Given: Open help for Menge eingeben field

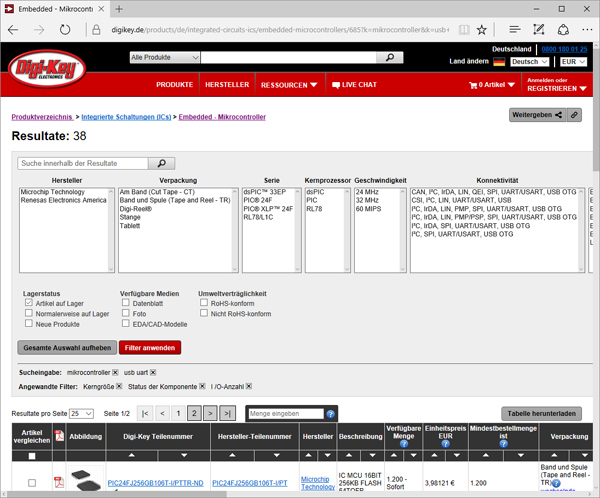Looking at the screenshot, I should (x=331, y=413).
